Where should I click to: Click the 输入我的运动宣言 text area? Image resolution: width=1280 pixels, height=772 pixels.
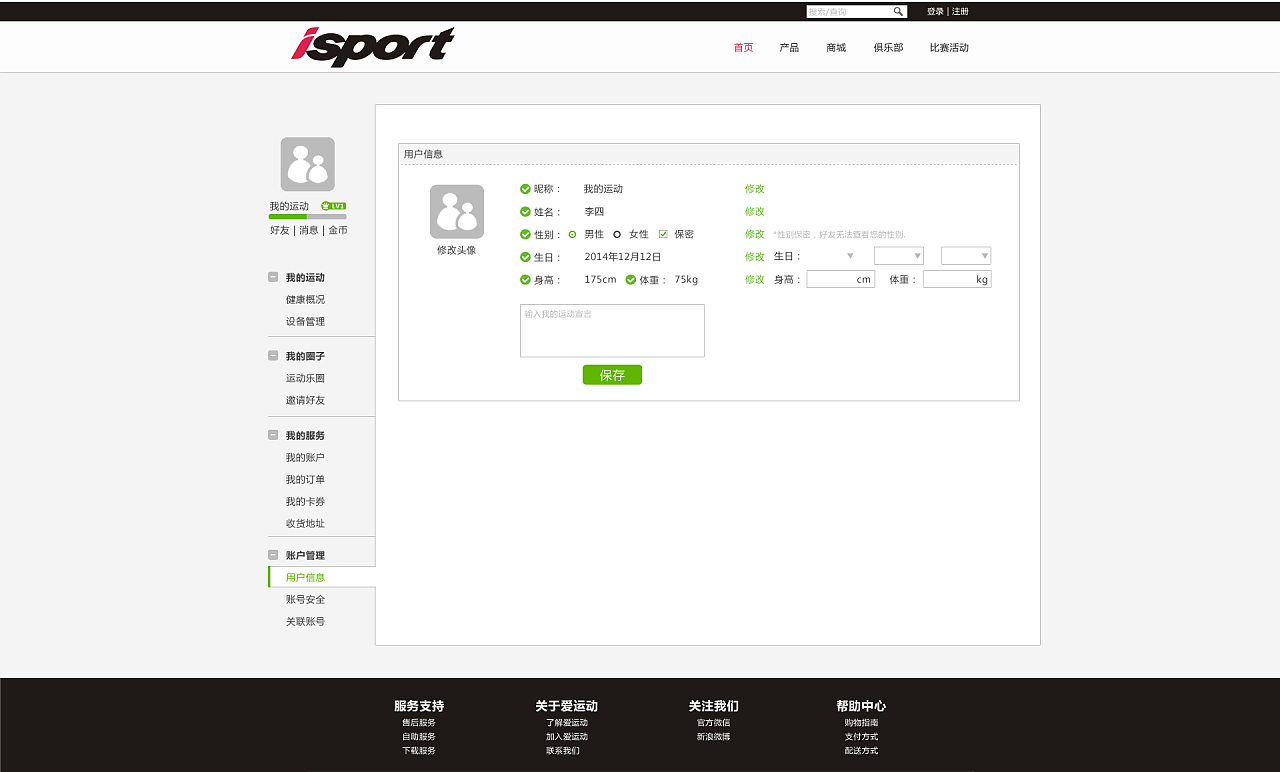pyautogui.click(x=612, y=331)
